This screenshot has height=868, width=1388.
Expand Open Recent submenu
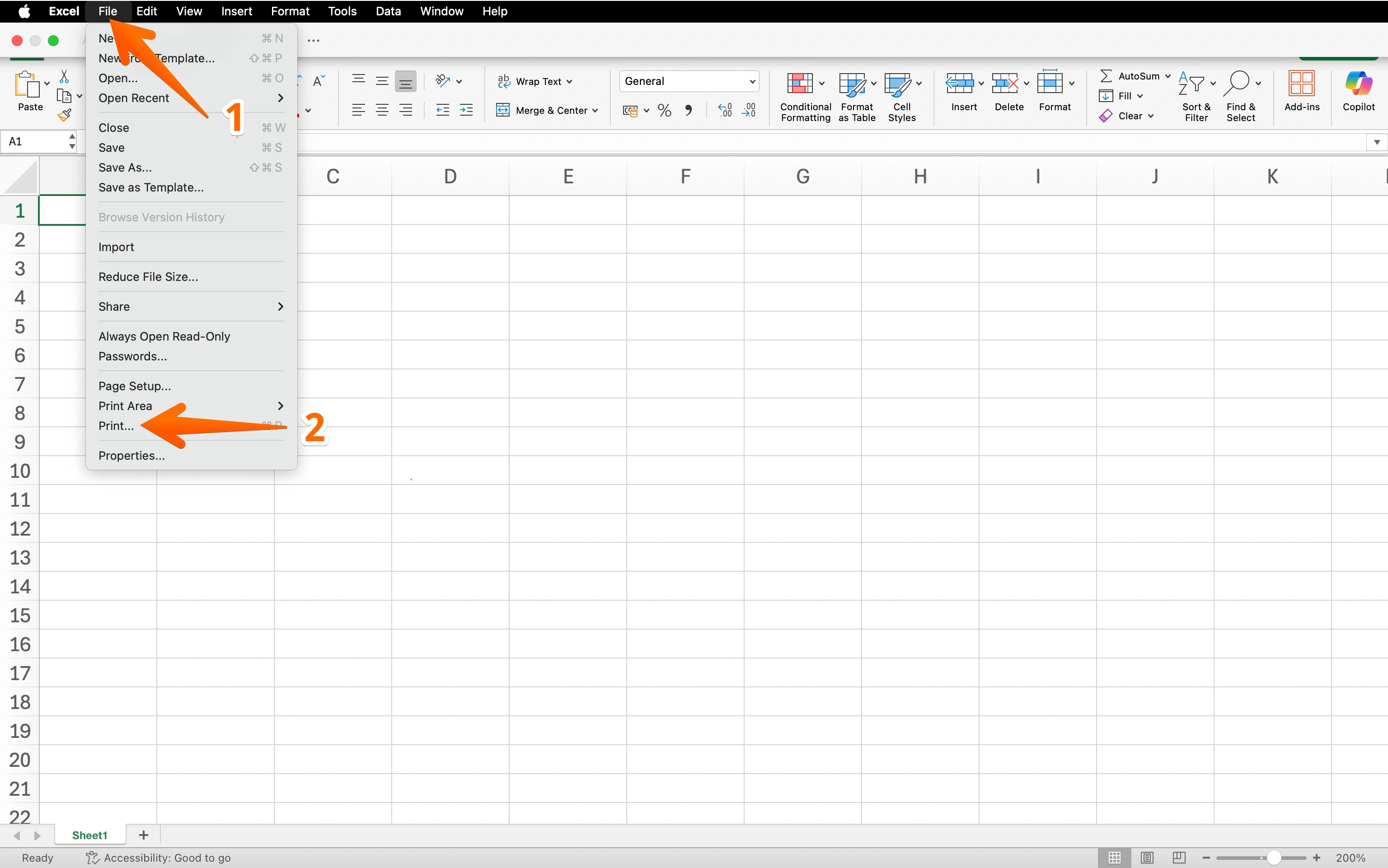click(191, 98)
